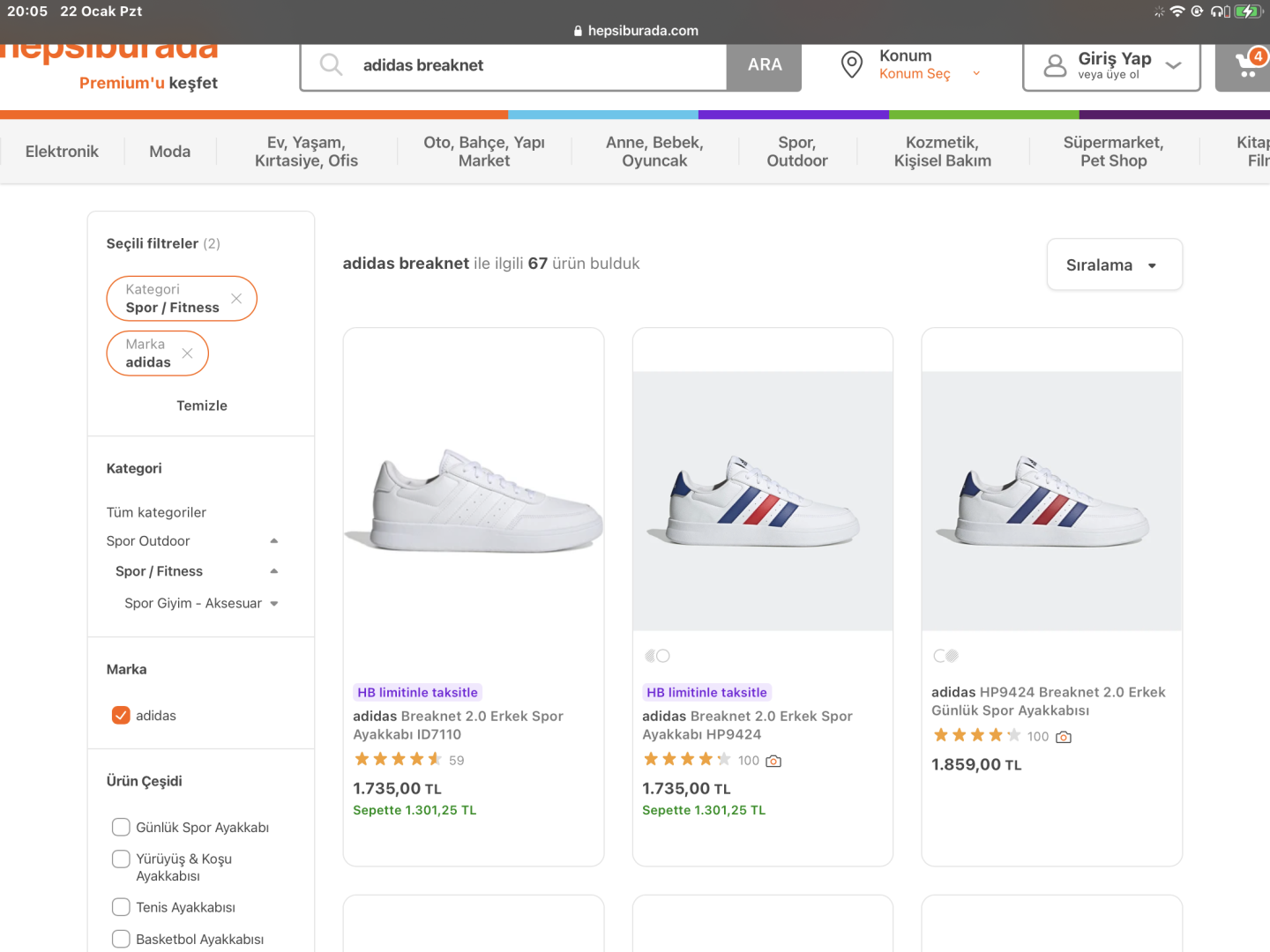Image resolution: width=1270 pixels, height=952 pixels.
Task: Enable the Tenis Ayakkabısı checkbox
Action: point(121,907)
